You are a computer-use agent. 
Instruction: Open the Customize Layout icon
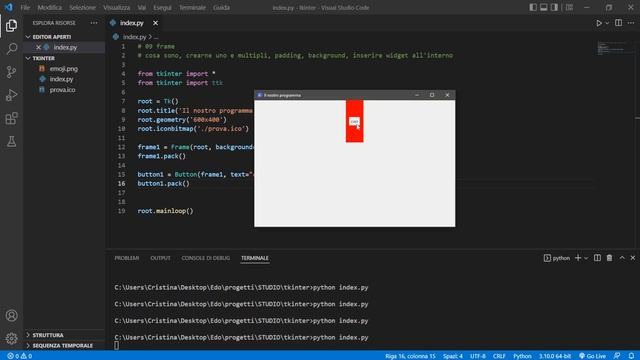(x=569, y=7)
